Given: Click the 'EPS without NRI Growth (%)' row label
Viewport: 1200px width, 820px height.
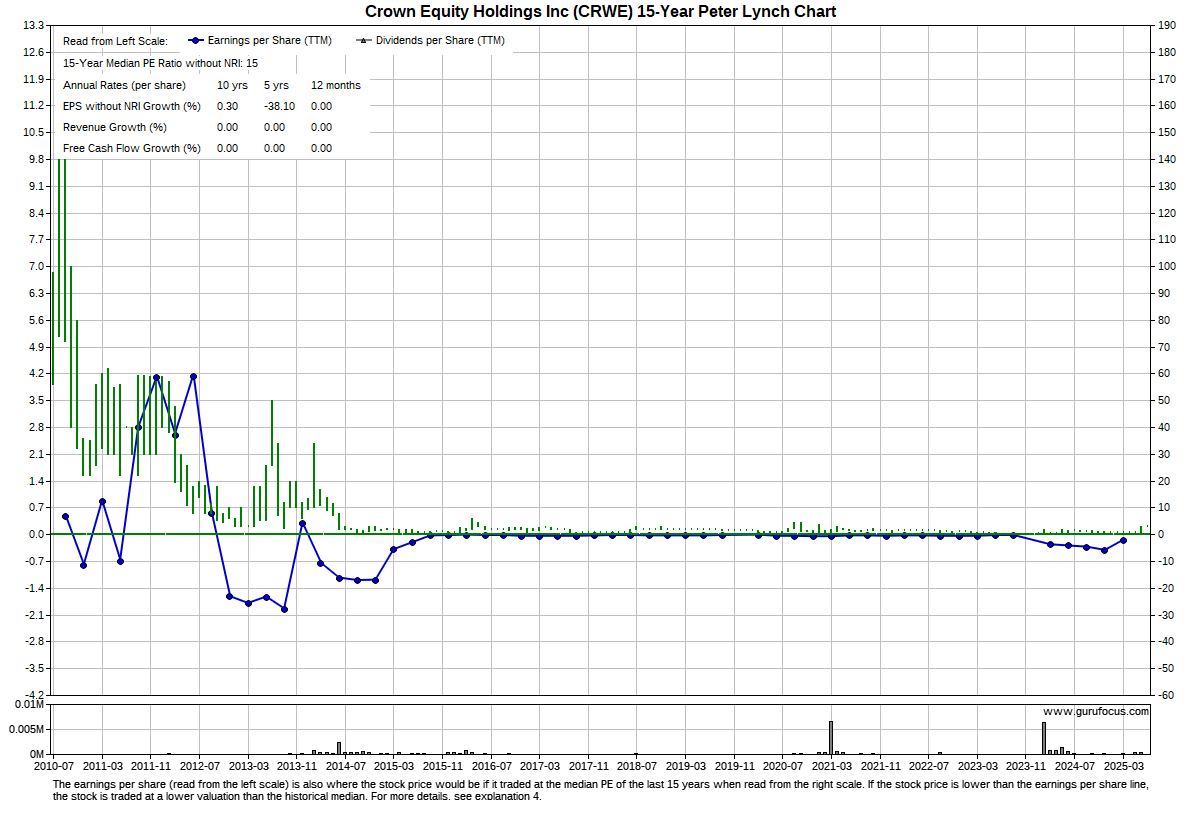Looking at the screenshot, I should pos(132,106).
